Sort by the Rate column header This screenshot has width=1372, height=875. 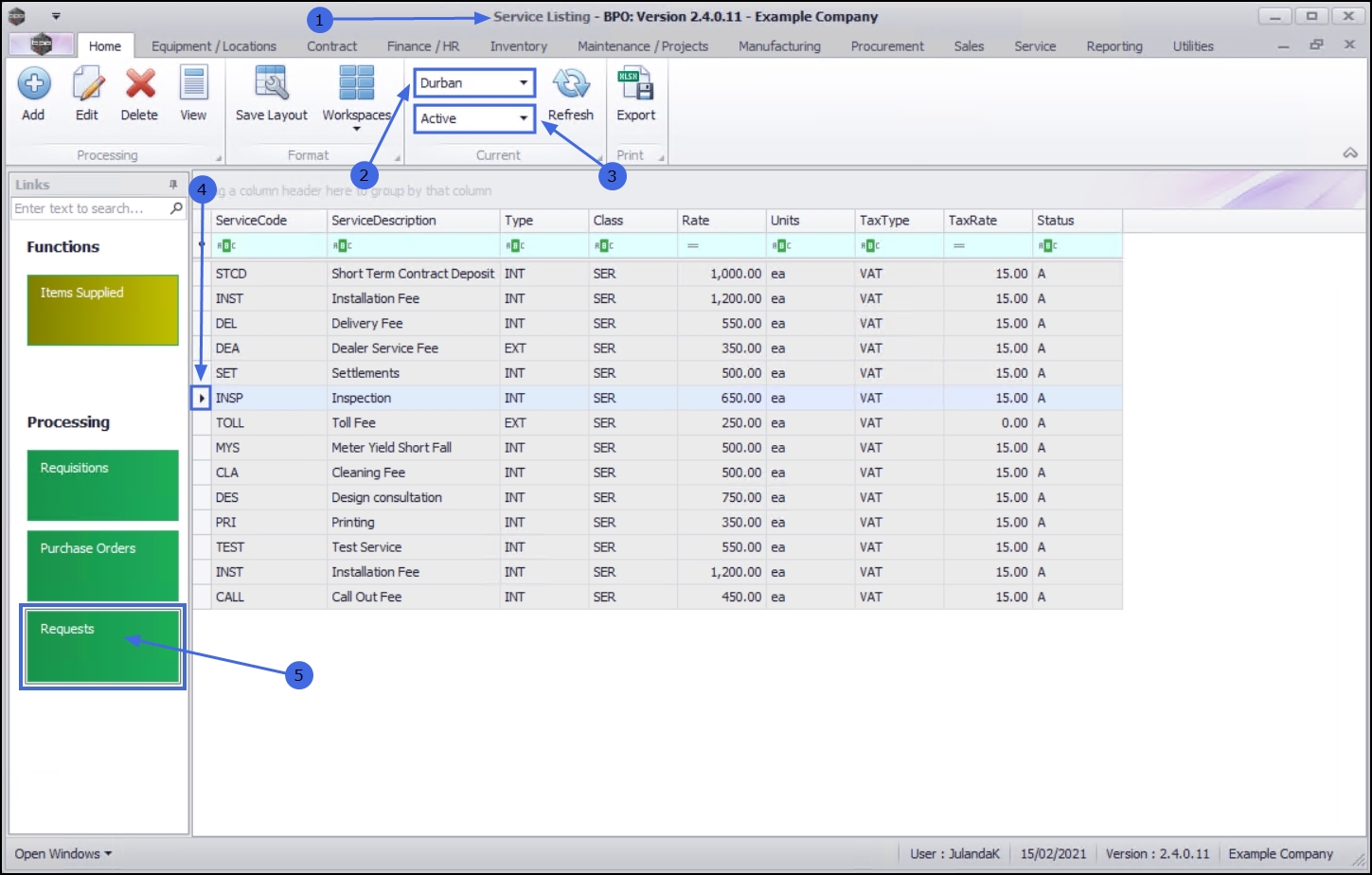coord(720,221)
